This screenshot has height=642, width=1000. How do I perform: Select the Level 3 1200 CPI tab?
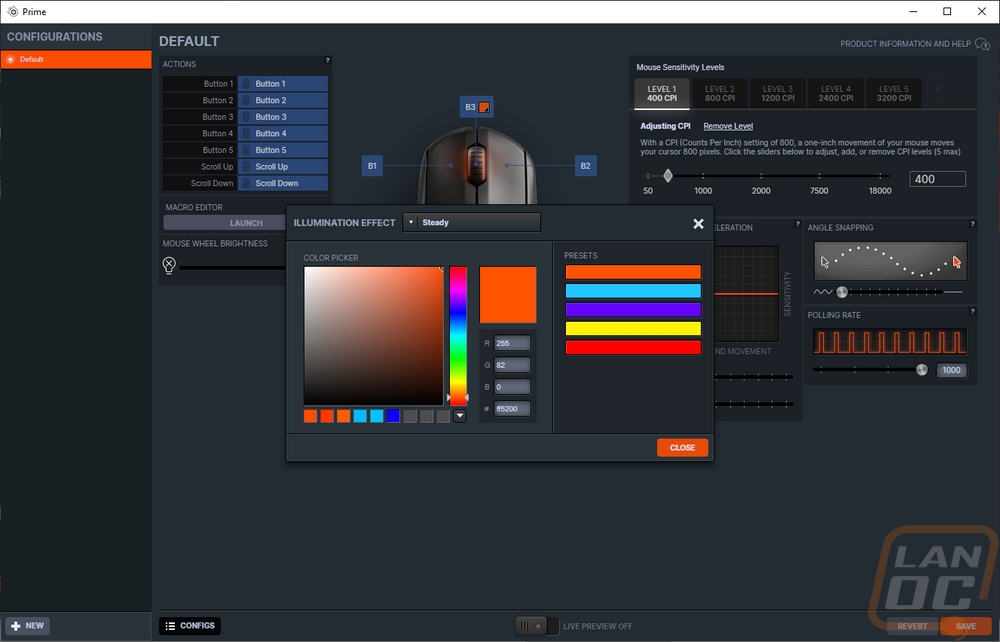[778, 94]
